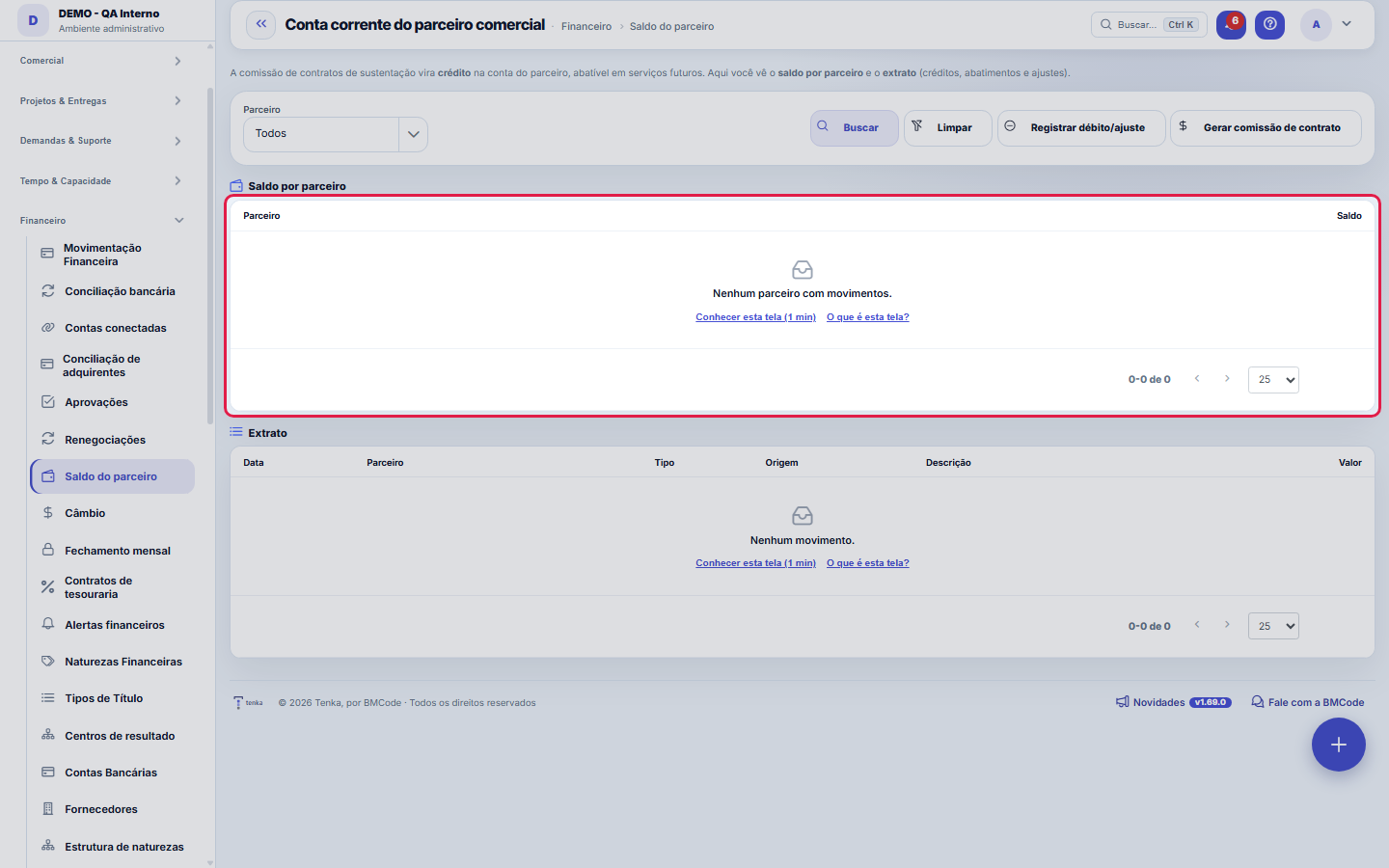This screenshot has width=1389, height=868.
Task: Open Contas conectadas in the sidebar
Action: point(112,328)
